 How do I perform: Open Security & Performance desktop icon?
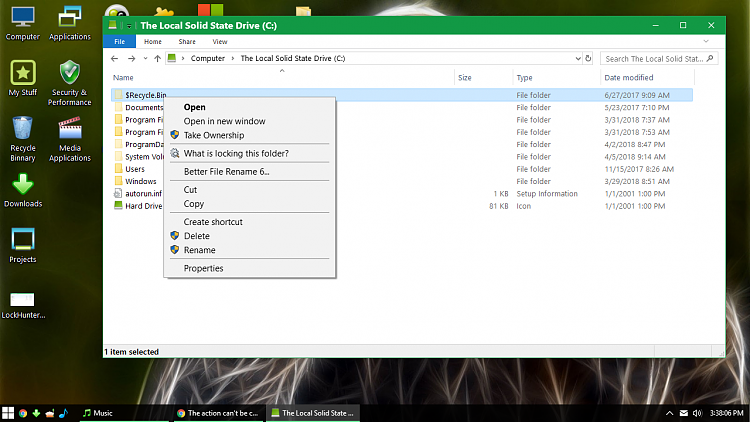pos(70,83)
